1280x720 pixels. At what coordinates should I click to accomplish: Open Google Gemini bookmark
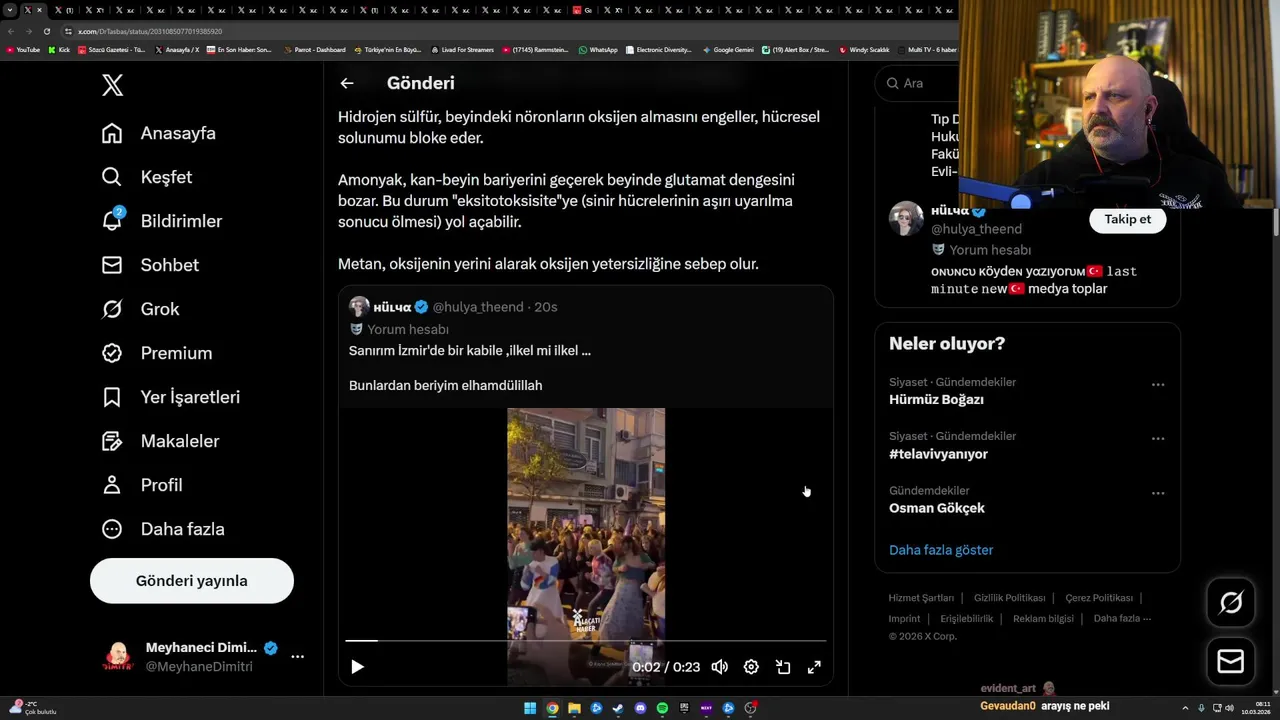(728, 50)
